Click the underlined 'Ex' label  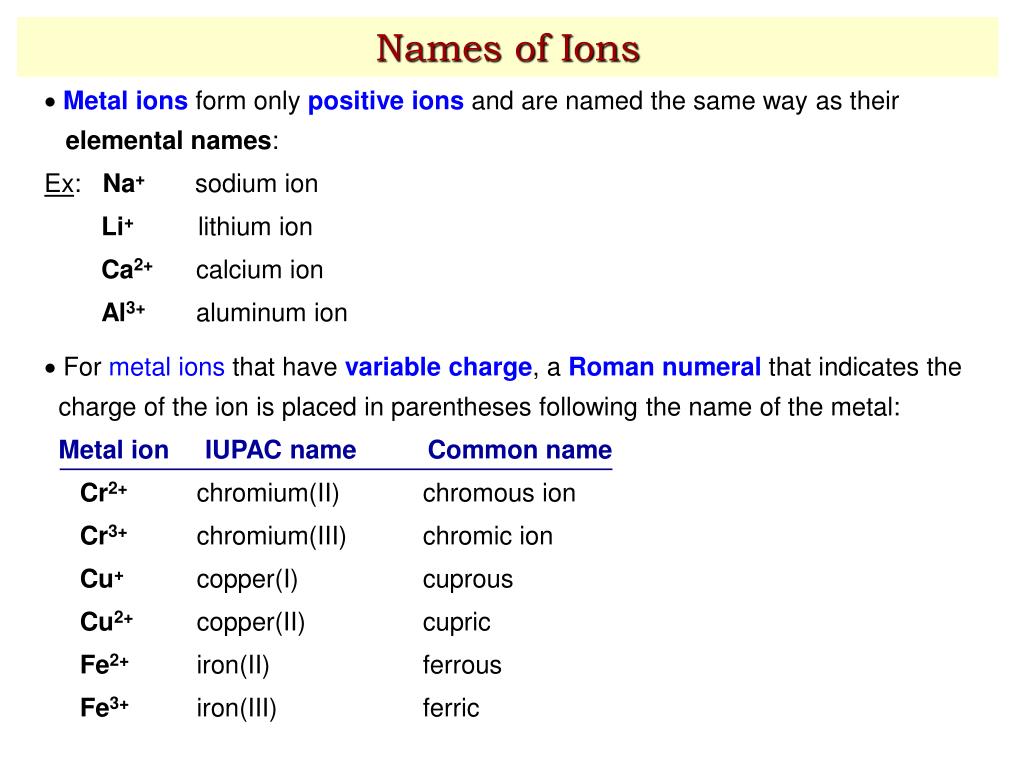click(59, 184)
